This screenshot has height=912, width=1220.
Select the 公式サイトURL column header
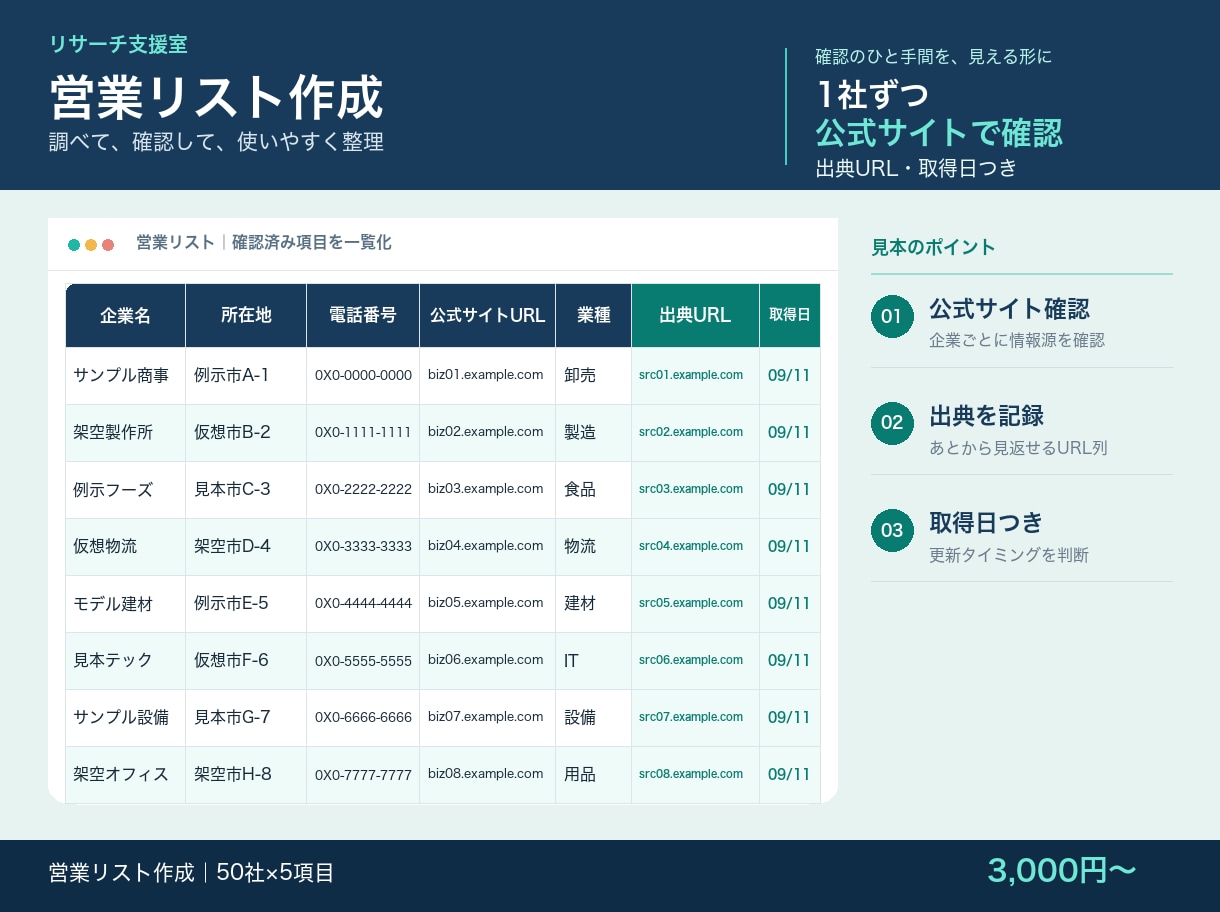click(x=488, y=316)
